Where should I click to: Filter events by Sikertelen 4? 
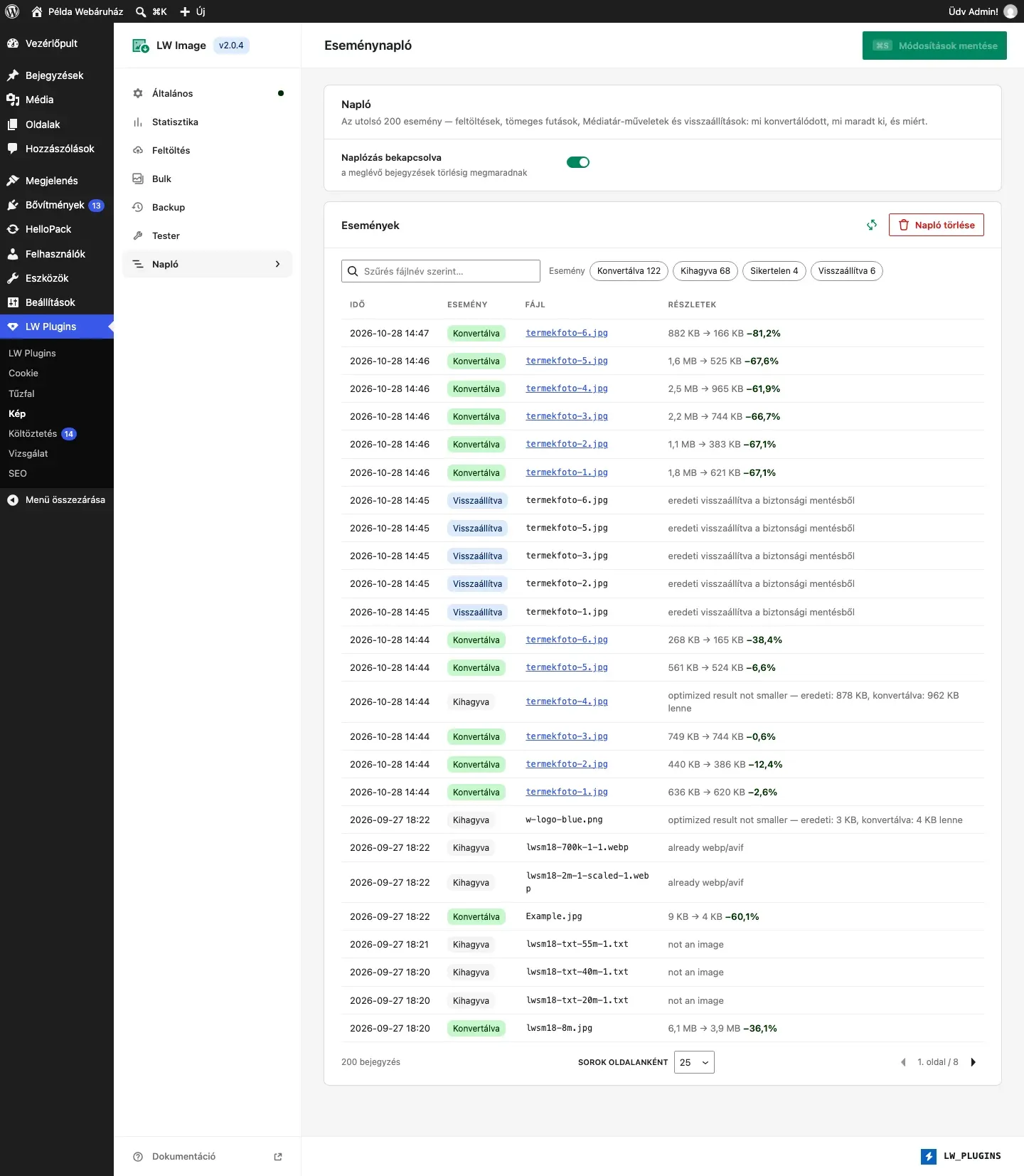pyautogui.click(x=774, y=271)
